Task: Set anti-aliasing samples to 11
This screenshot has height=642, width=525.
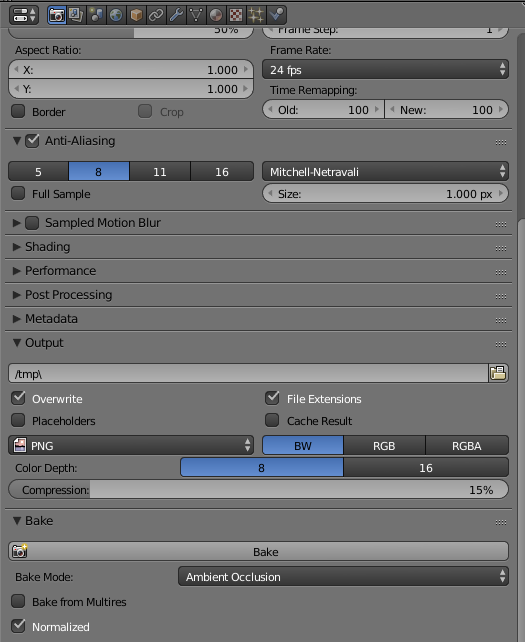Action: 160,172
